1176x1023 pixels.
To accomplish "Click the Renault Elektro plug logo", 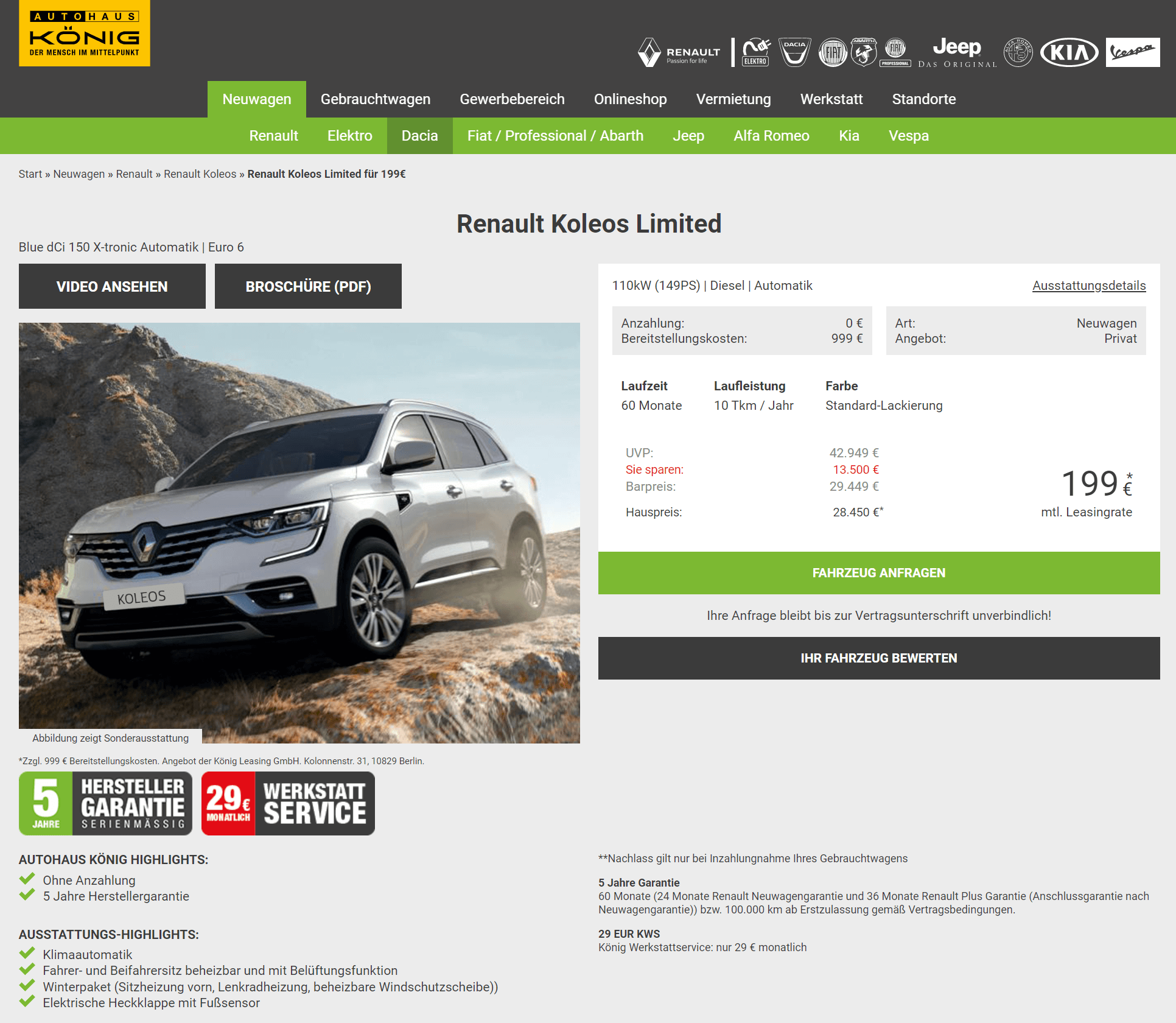I will (x=756, y=52).
